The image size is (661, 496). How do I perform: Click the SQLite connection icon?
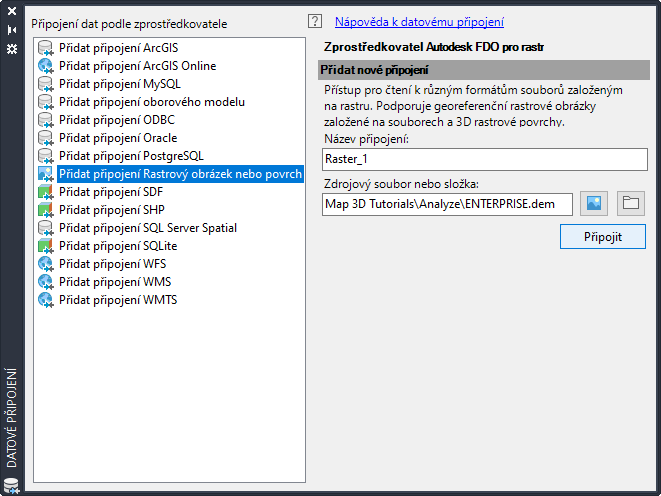coord(45,246)
